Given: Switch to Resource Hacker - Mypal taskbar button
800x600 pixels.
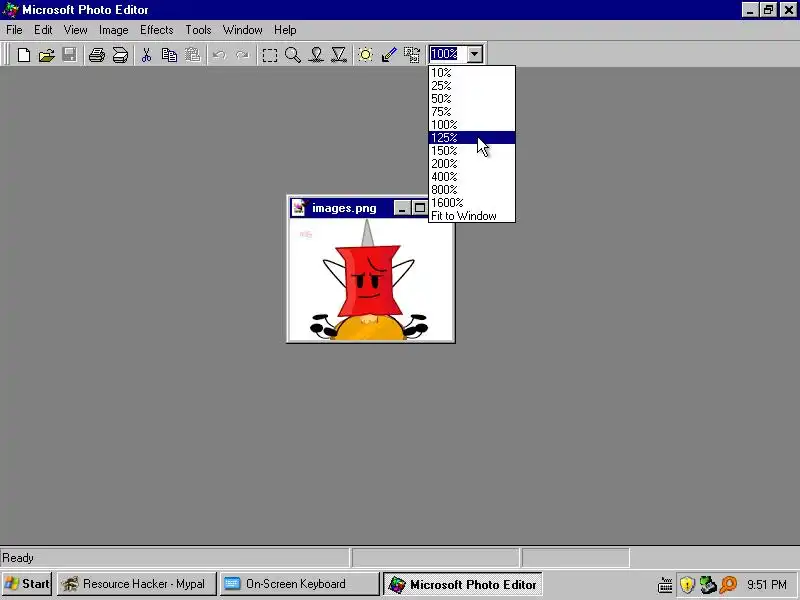Looking at the screenshot, I should click(136, 584).
